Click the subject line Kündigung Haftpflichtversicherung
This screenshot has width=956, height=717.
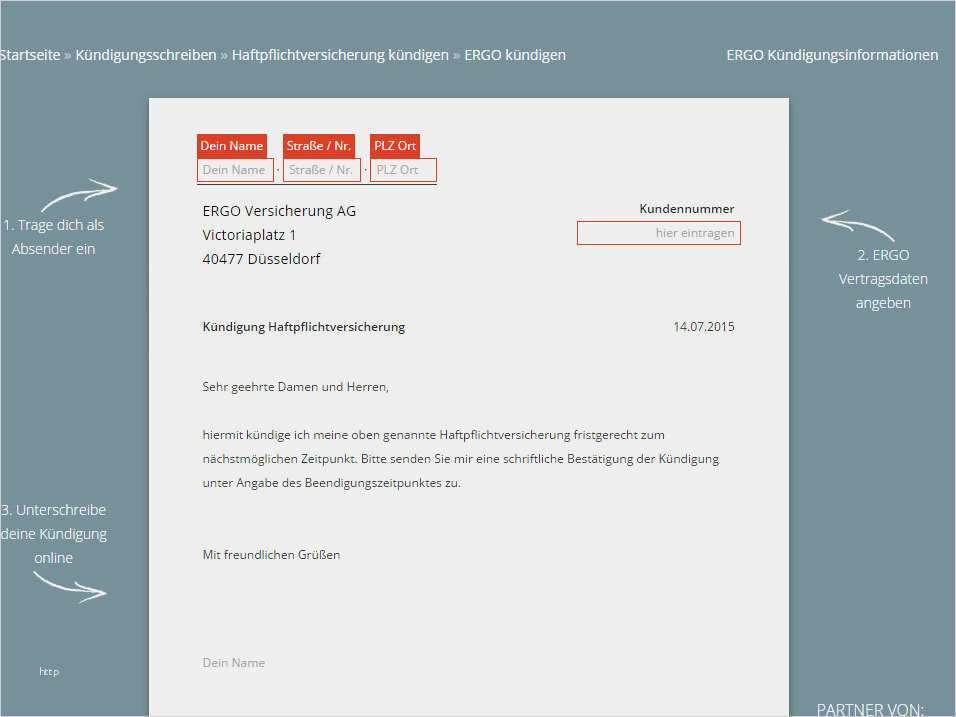303,327
